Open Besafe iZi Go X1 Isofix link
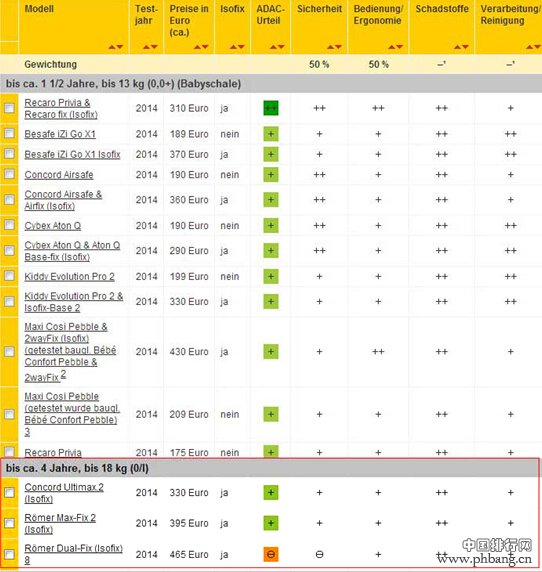Viewport: 542px width, 572px height. 72,154
